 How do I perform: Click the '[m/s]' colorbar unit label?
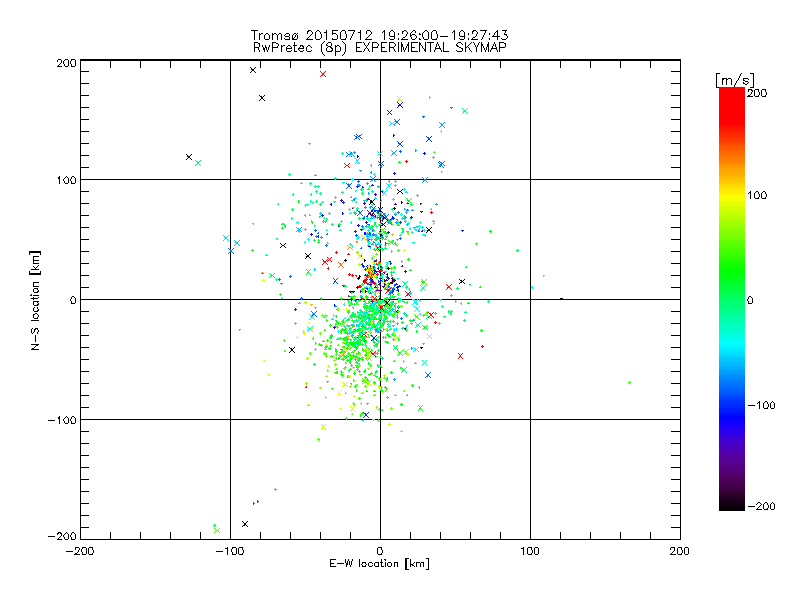[735, 80]
